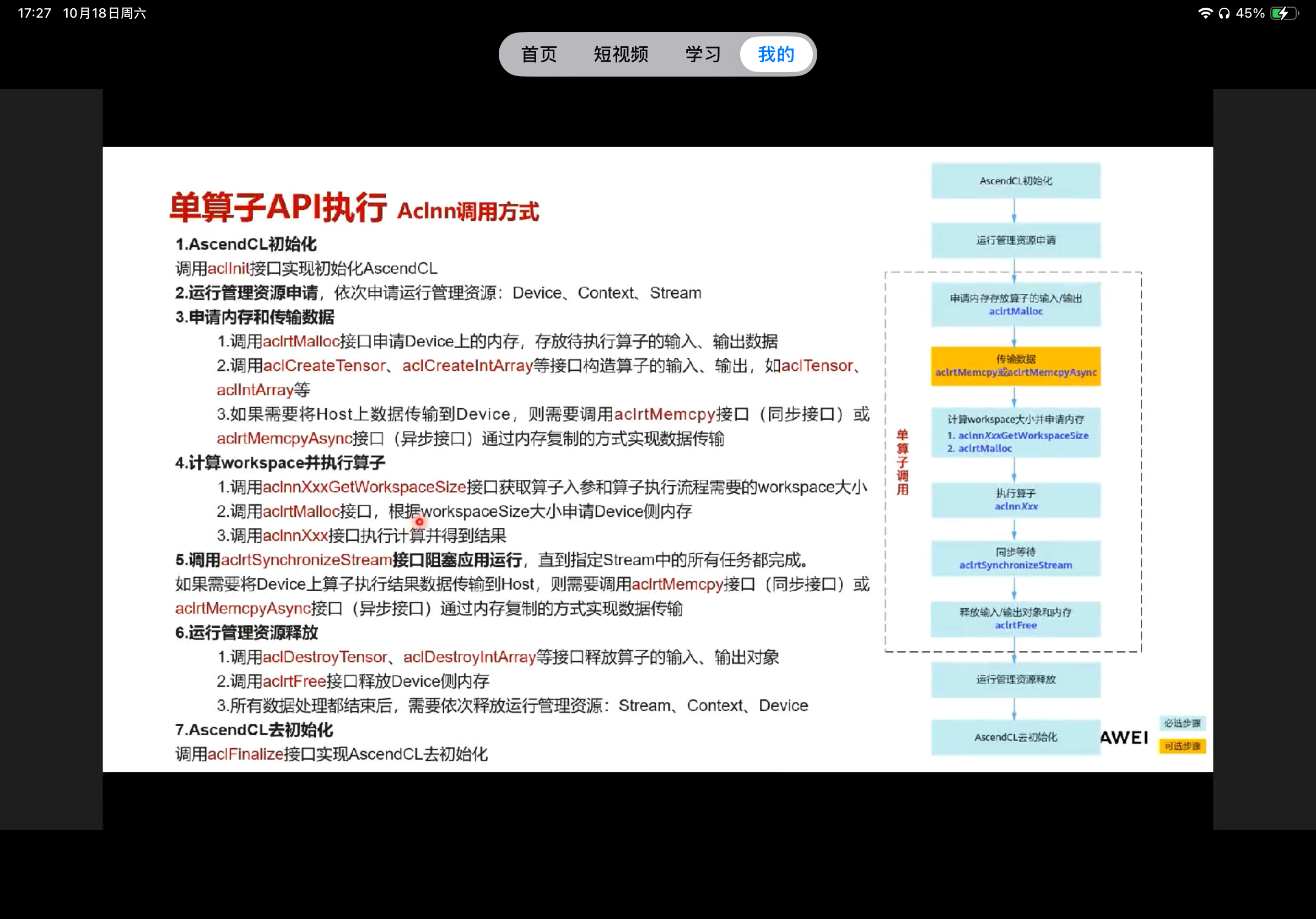Open the 短视频 tab
1316x919 pixels.
point(620,54)
